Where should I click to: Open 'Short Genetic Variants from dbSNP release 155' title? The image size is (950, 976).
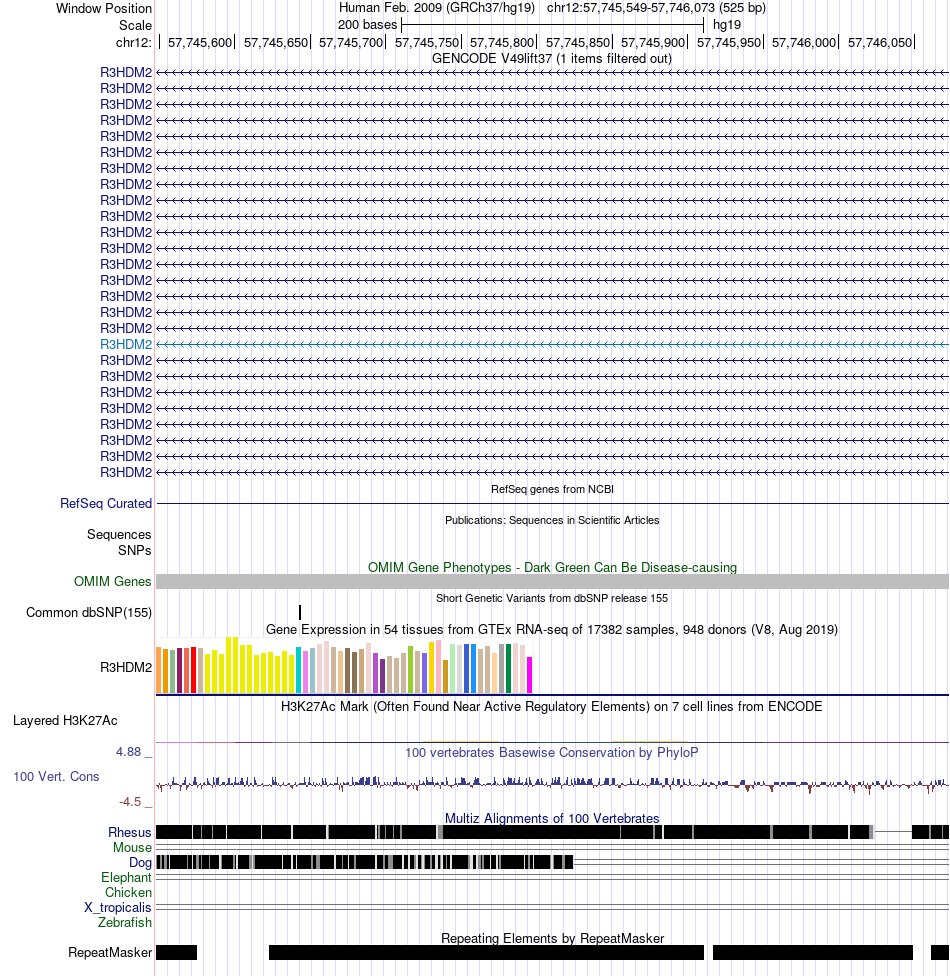pyautogui.click(x=552, y=598)
